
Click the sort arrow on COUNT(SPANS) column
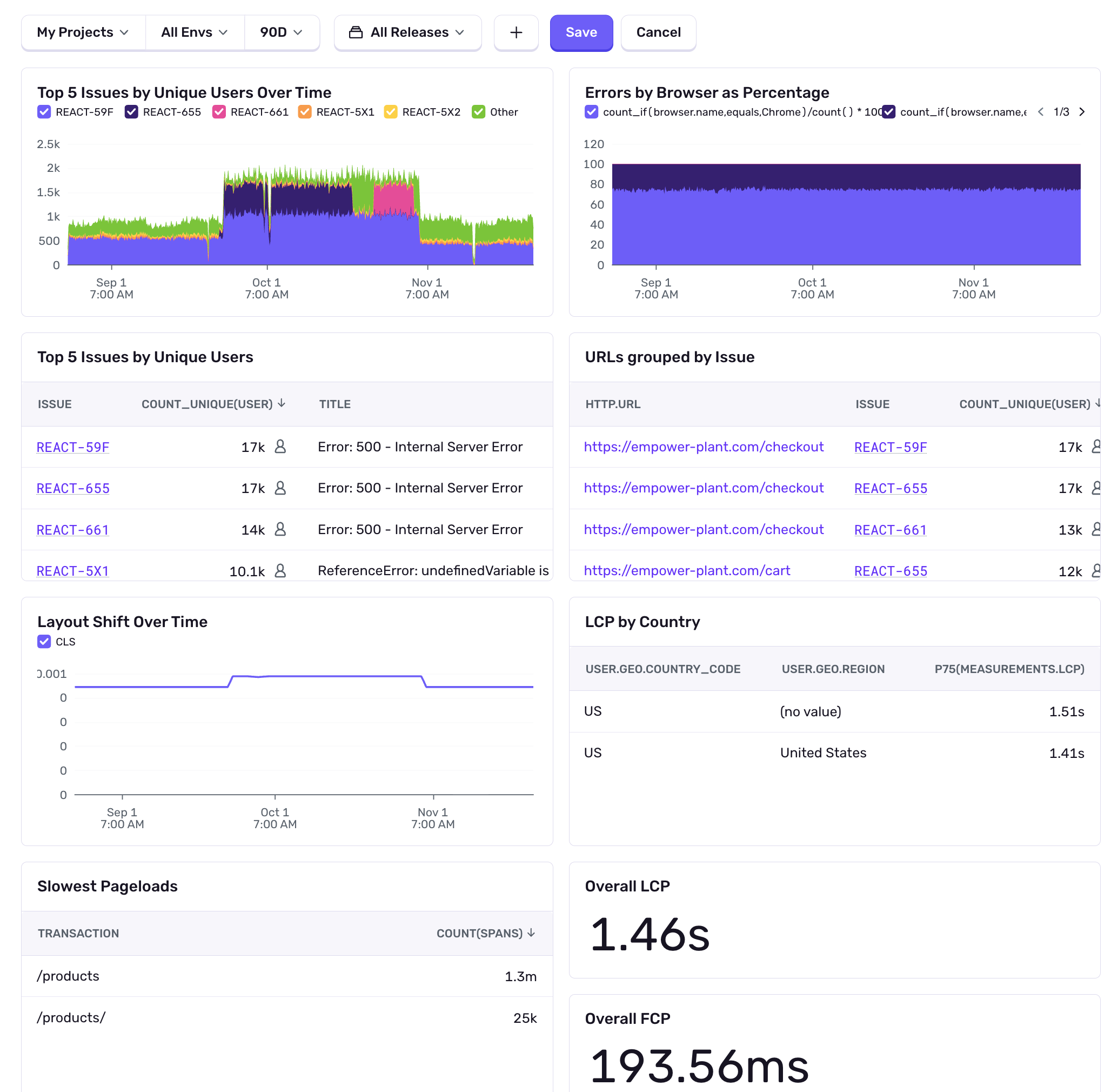point(531,933)
